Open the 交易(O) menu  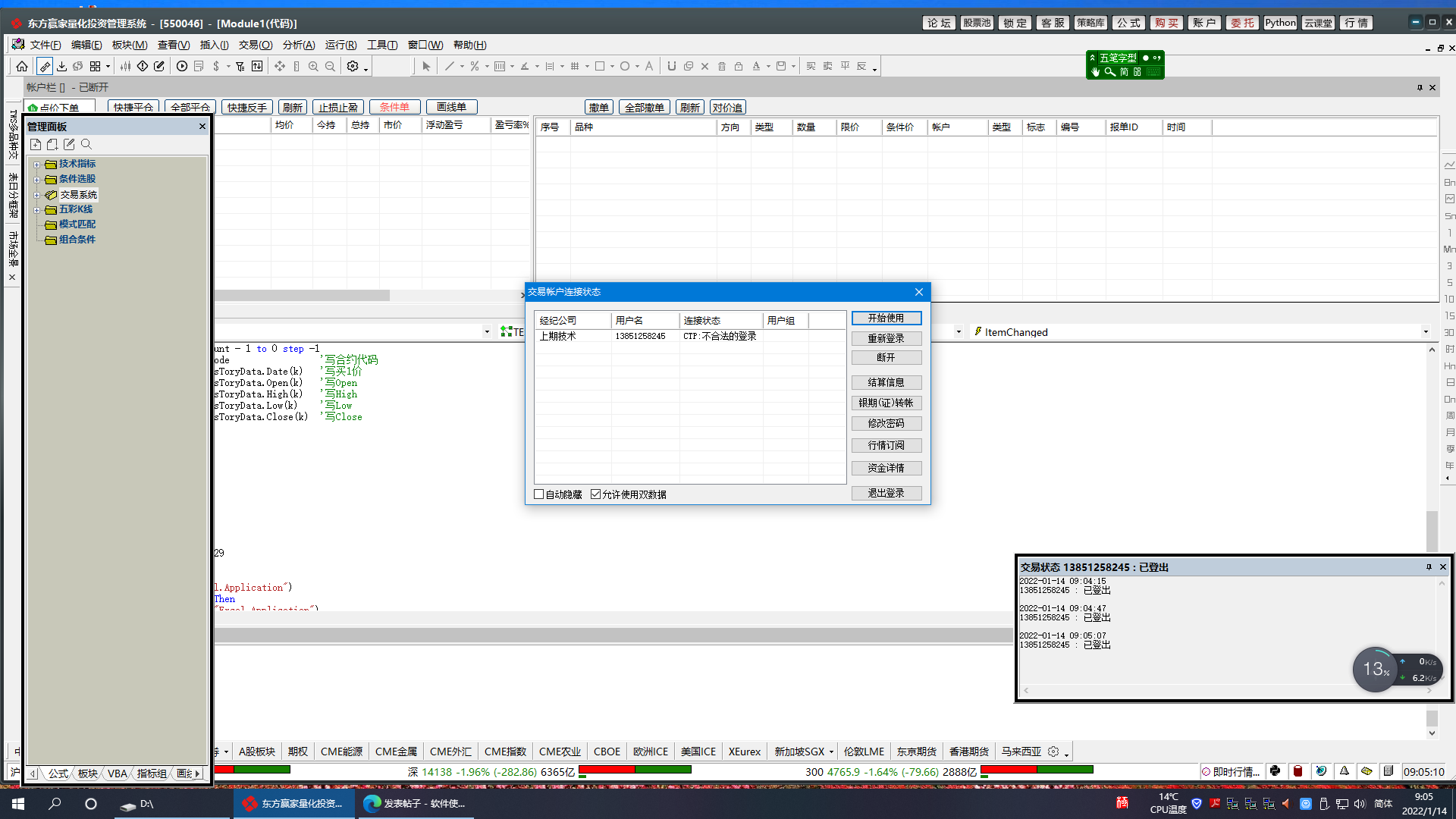[255, 45]
